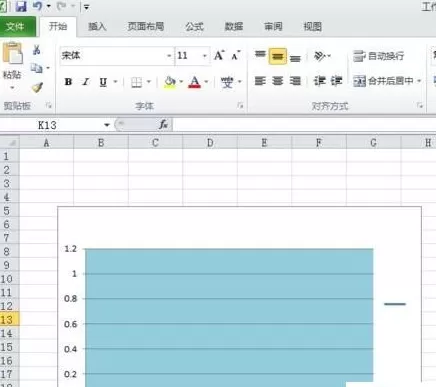
Task: Toggle underline formatting
Action: [103, 82]
